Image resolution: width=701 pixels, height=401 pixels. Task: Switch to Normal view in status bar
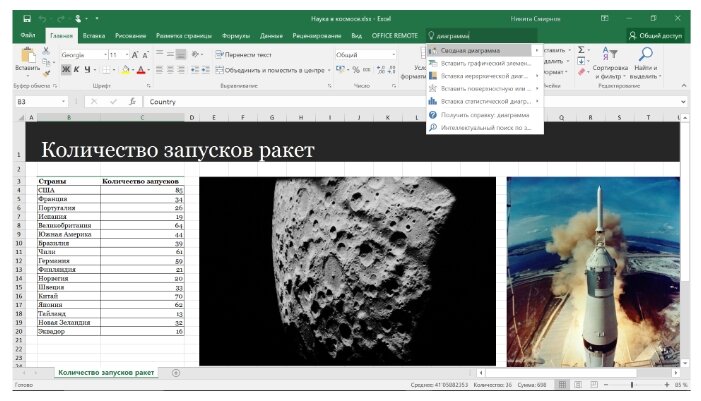[562, 384]
